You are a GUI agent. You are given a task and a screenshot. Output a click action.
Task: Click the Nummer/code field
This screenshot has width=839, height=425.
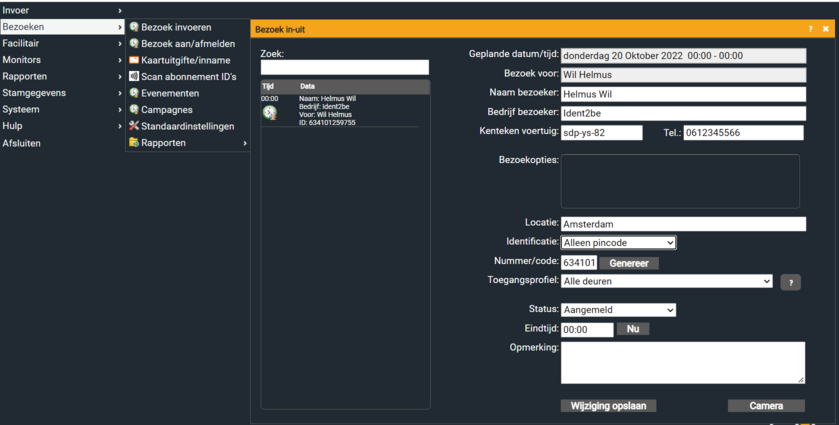click(579, 263)
